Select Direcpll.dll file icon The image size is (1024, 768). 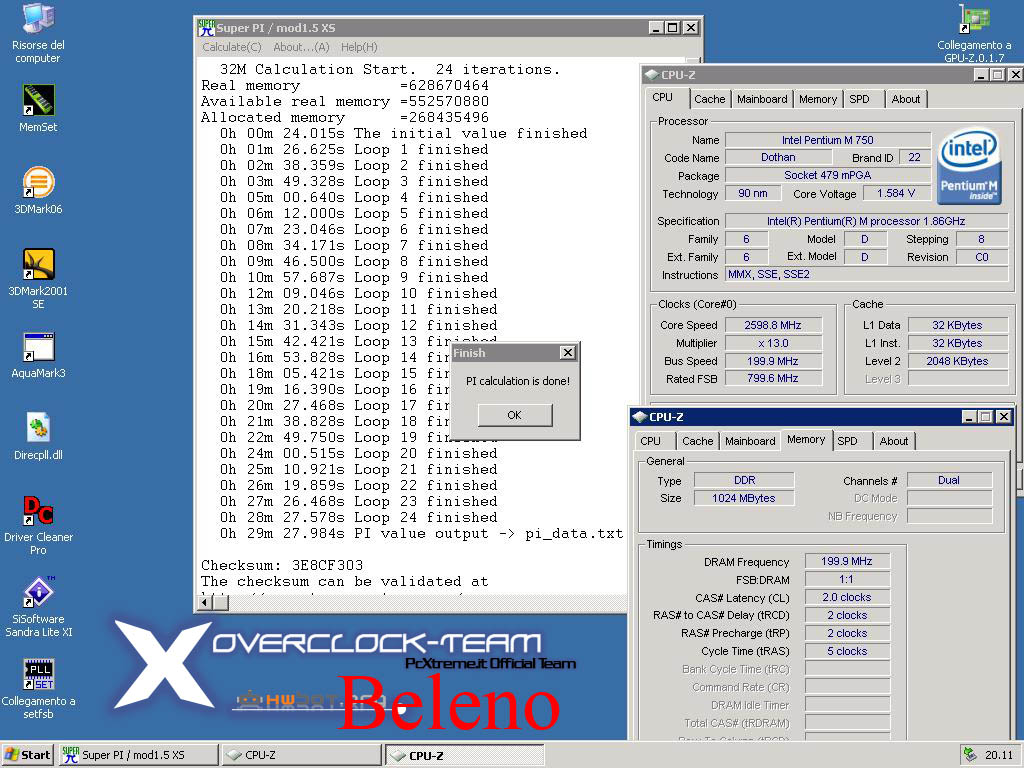click(38, 436)
